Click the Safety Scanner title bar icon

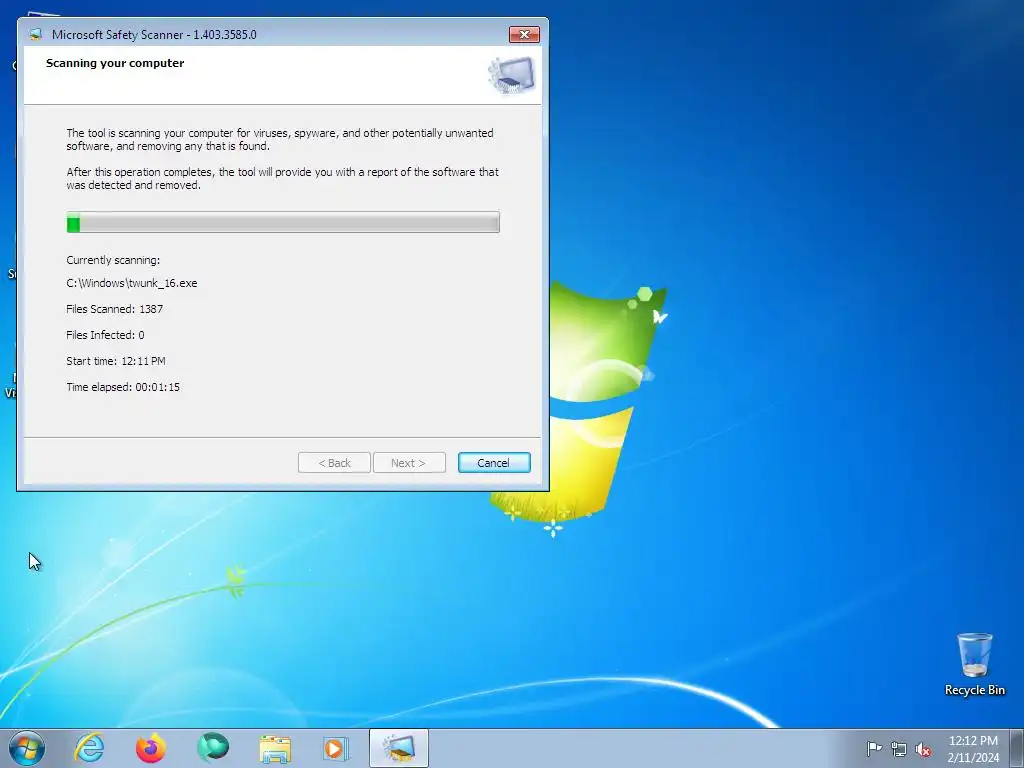(35, 34)
